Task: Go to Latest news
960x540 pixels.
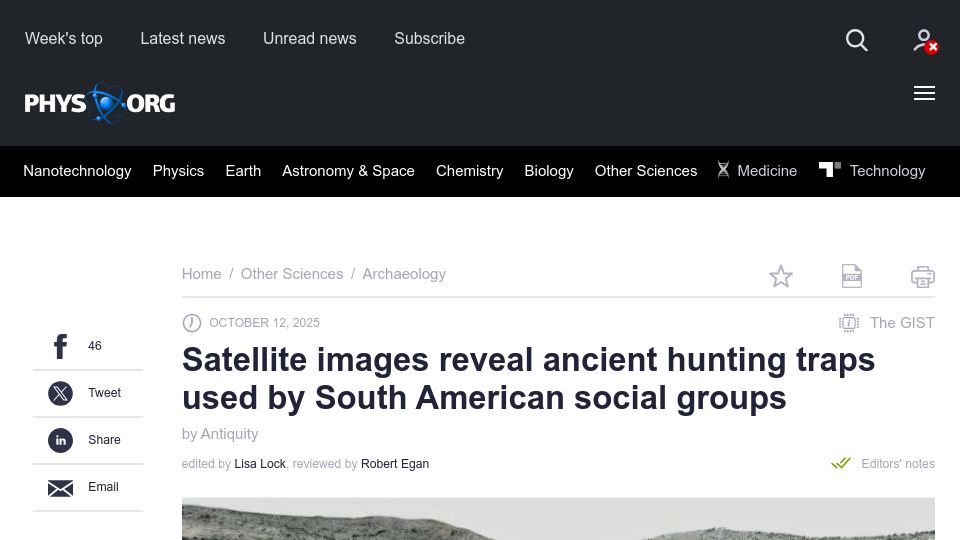Action: [x=183, y=39]
